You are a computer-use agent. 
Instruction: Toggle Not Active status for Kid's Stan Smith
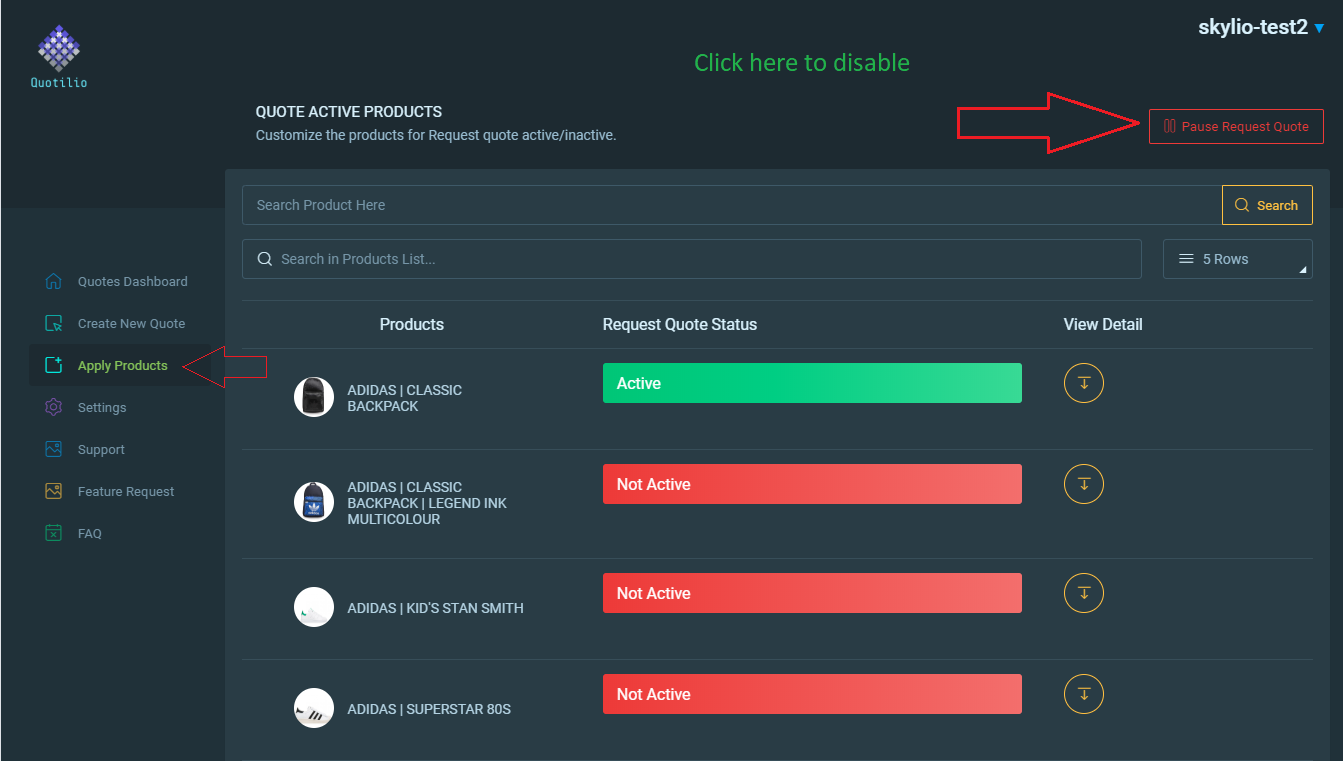click(x=812, y=593)
